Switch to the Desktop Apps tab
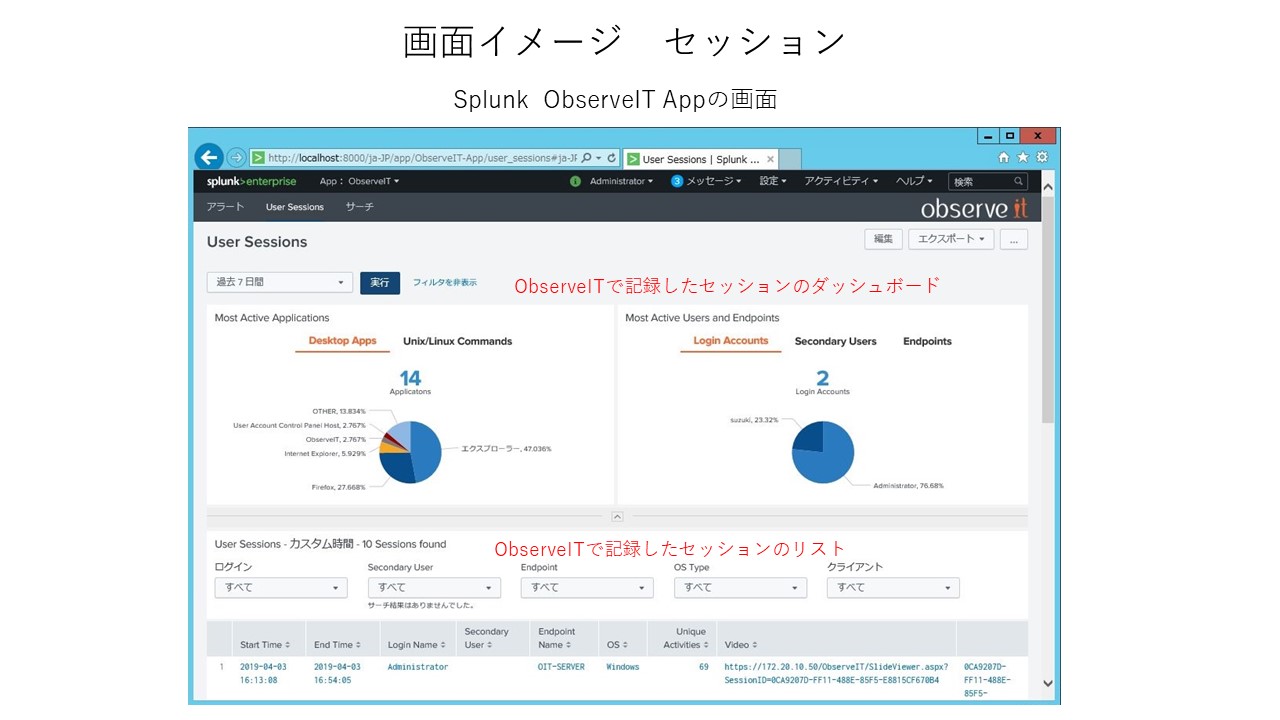Screen dimensions: 1280x720 click(x=342, y=341)
